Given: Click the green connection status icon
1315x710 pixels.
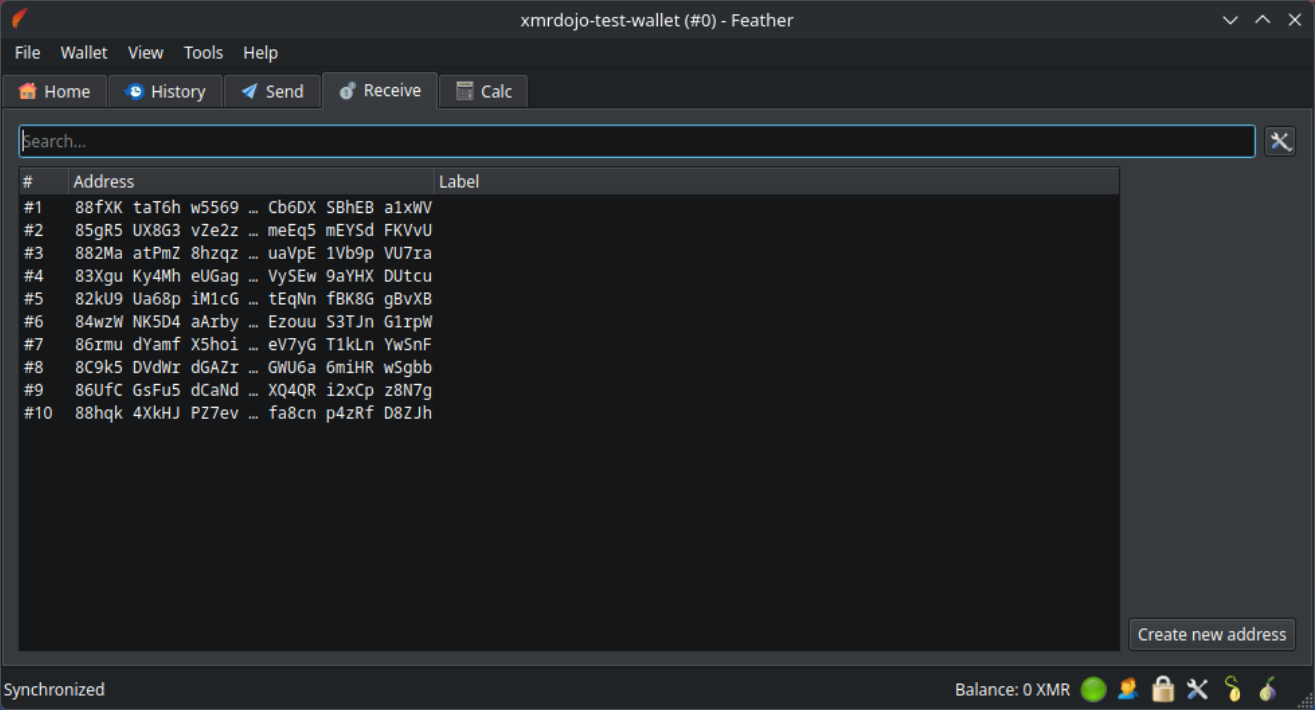Looking at the screenshot, I should [1093, 689].
